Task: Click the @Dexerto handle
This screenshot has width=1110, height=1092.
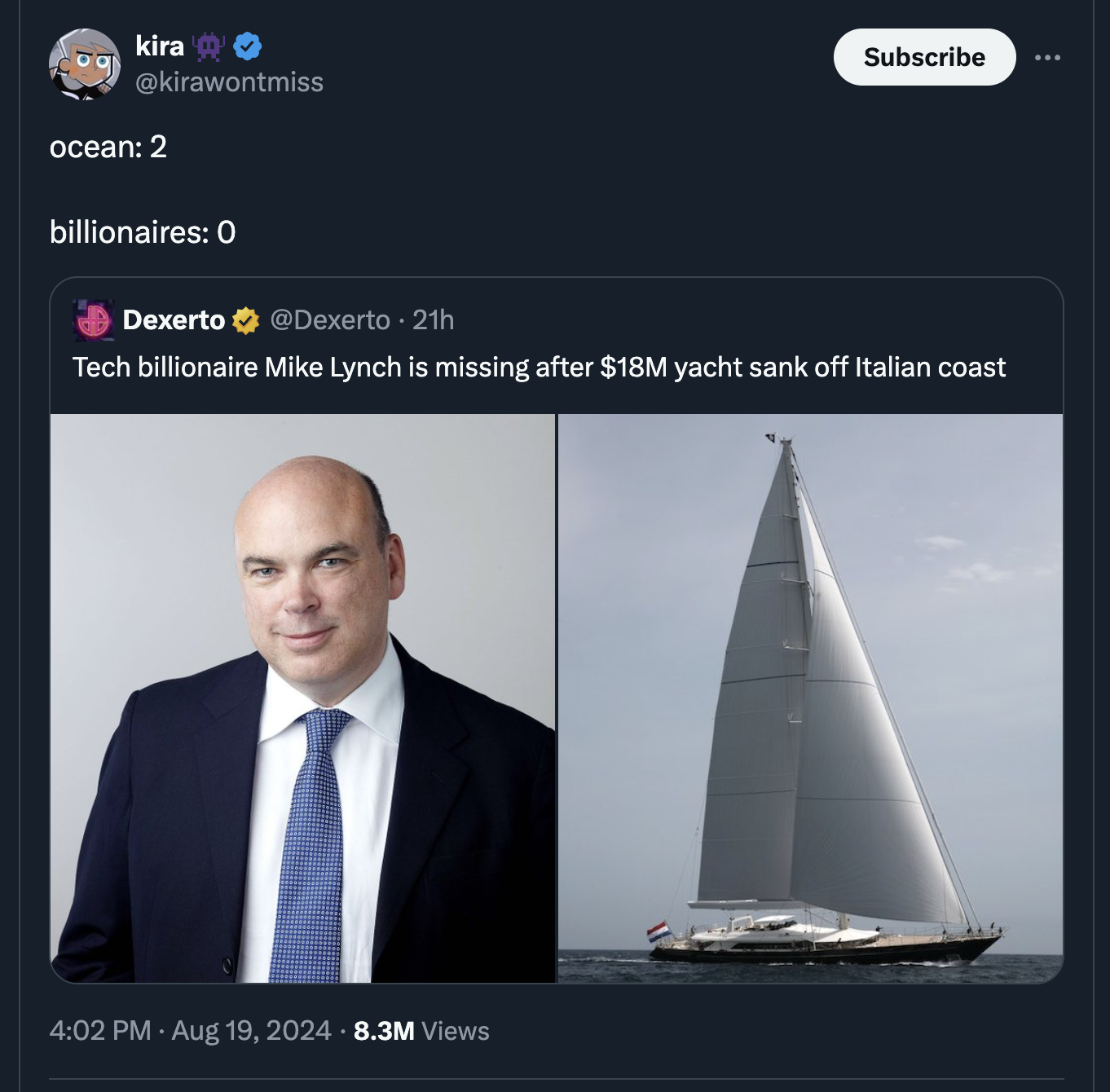Action: (x=330, y=320)
